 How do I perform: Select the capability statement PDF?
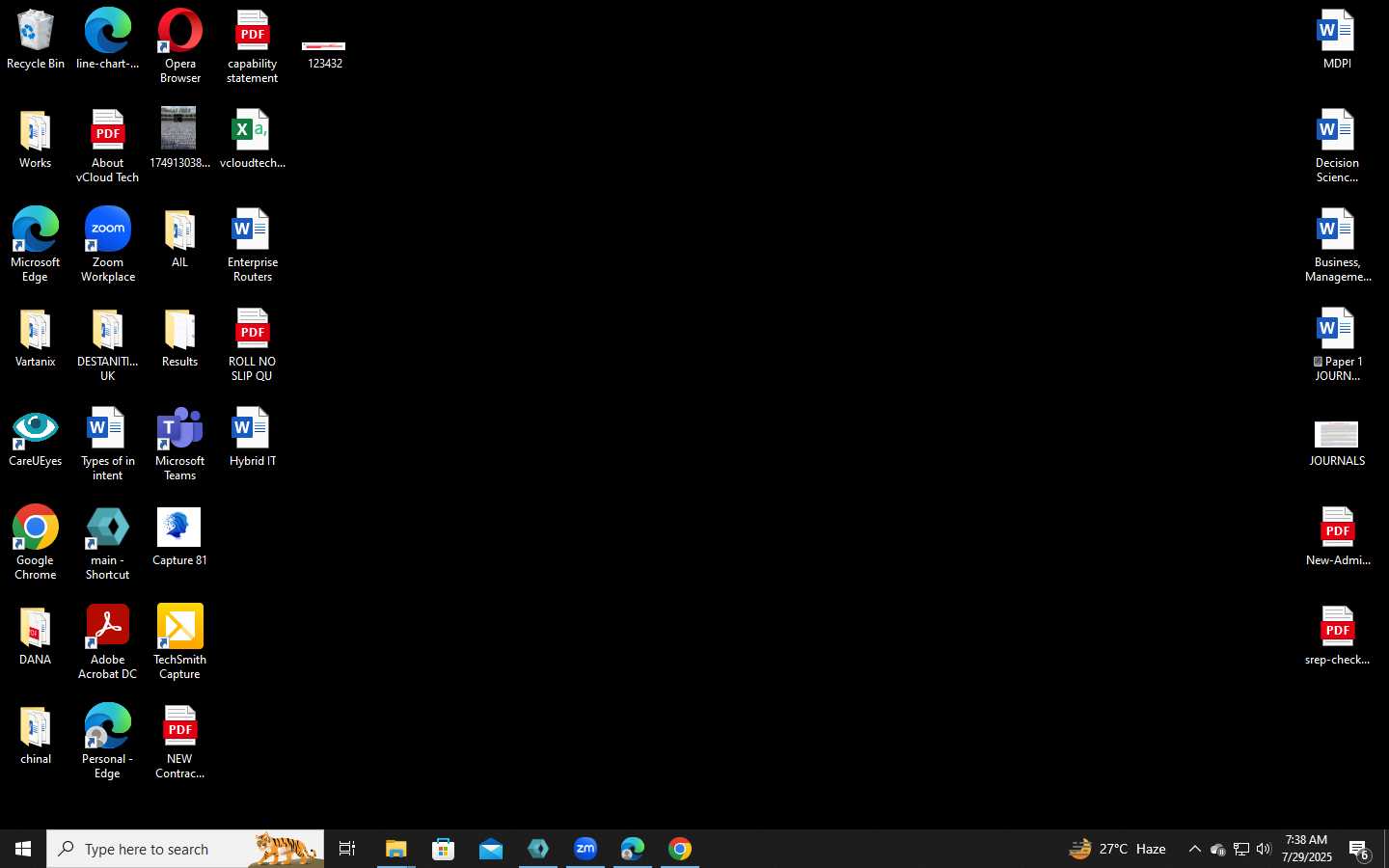pos(253,46)
